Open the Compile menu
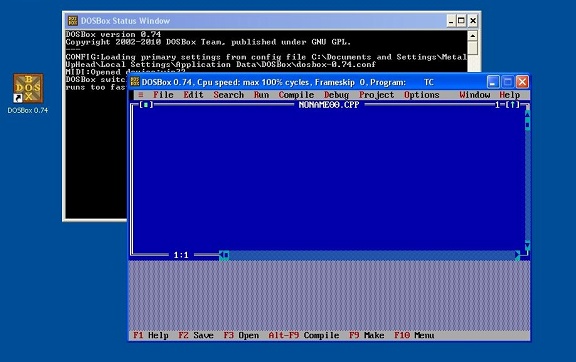This screenshot has height=362, width=576. coord(296,95)
